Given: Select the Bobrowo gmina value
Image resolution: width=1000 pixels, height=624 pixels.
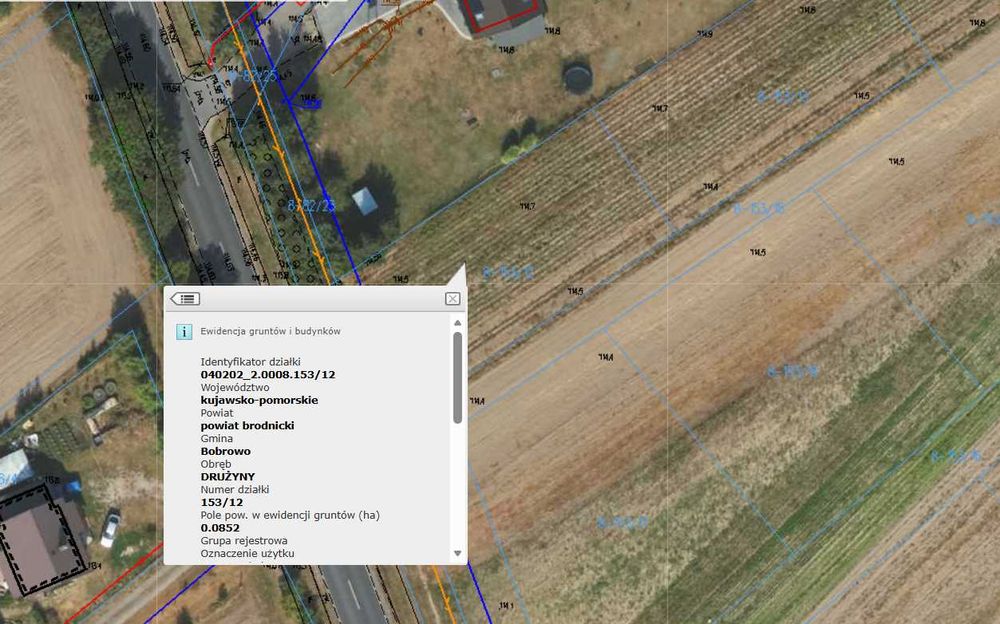Looking at the screenshot, I should pyautogui.click(x=226, y=451).
